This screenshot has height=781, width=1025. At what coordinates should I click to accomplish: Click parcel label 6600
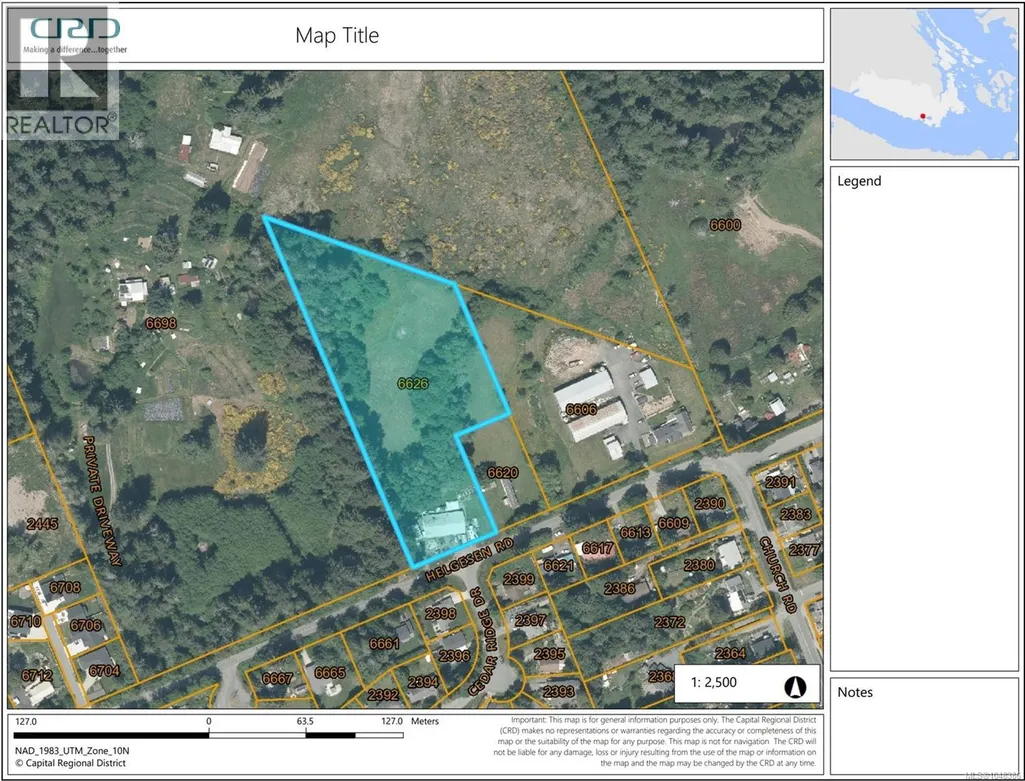click(725, 225)
